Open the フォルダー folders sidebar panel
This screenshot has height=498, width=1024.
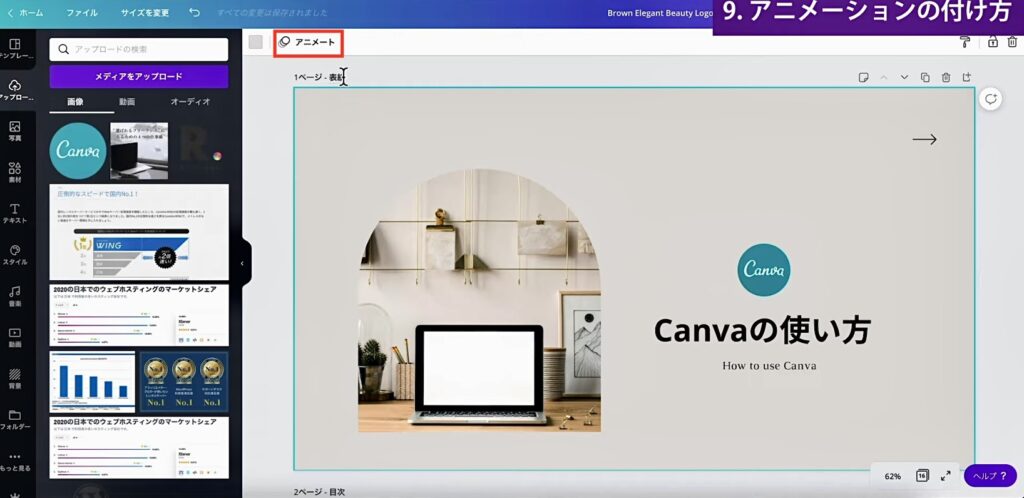tap(14, 420)
